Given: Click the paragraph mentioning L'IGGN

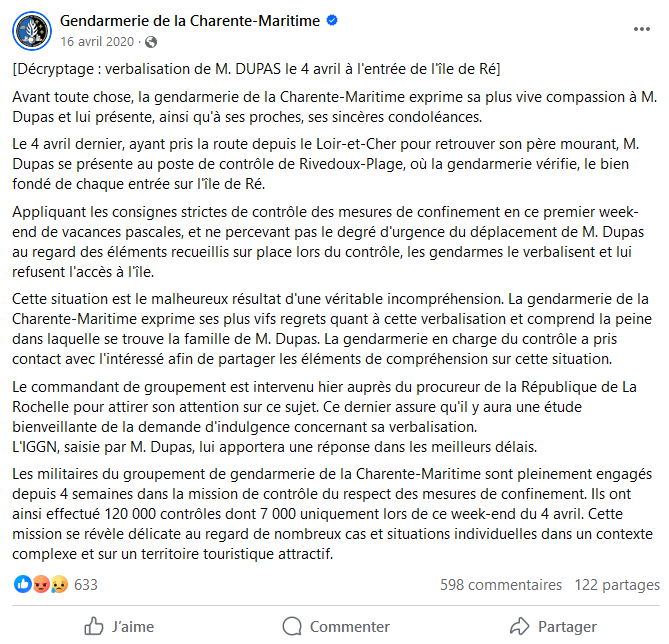Looking at the screenshot, I should click(274, 447).
